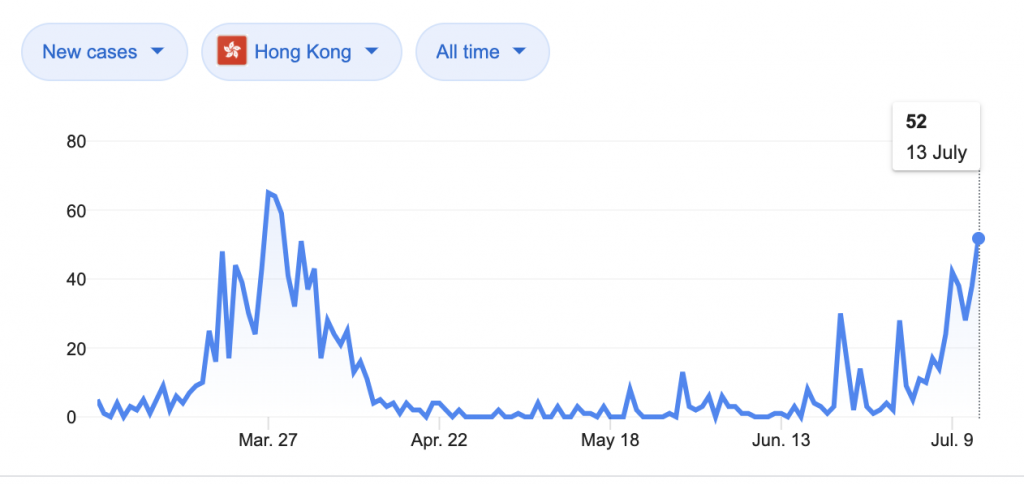Click the Jun. 13 axis label
This screenshot has height=485, width=1024.
click(x=781, y=441)
